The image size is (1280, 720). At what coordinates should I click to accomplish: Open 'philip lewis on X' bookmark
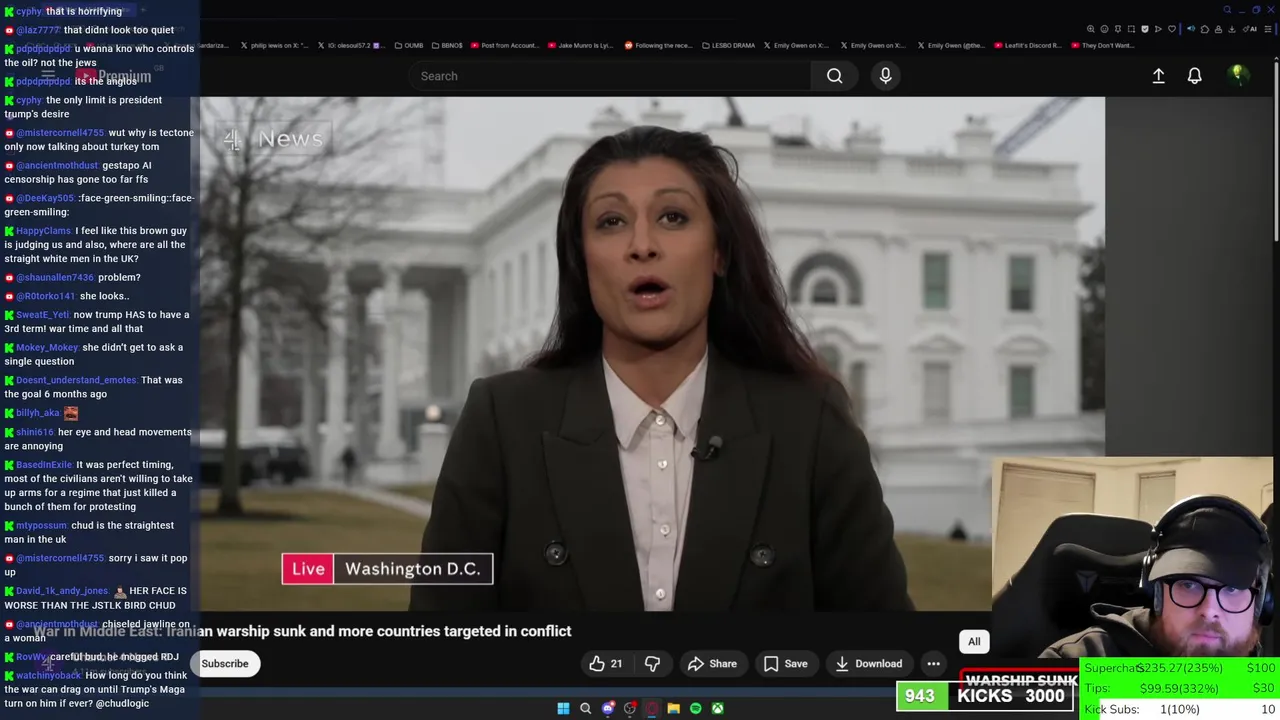coord(274,45)
